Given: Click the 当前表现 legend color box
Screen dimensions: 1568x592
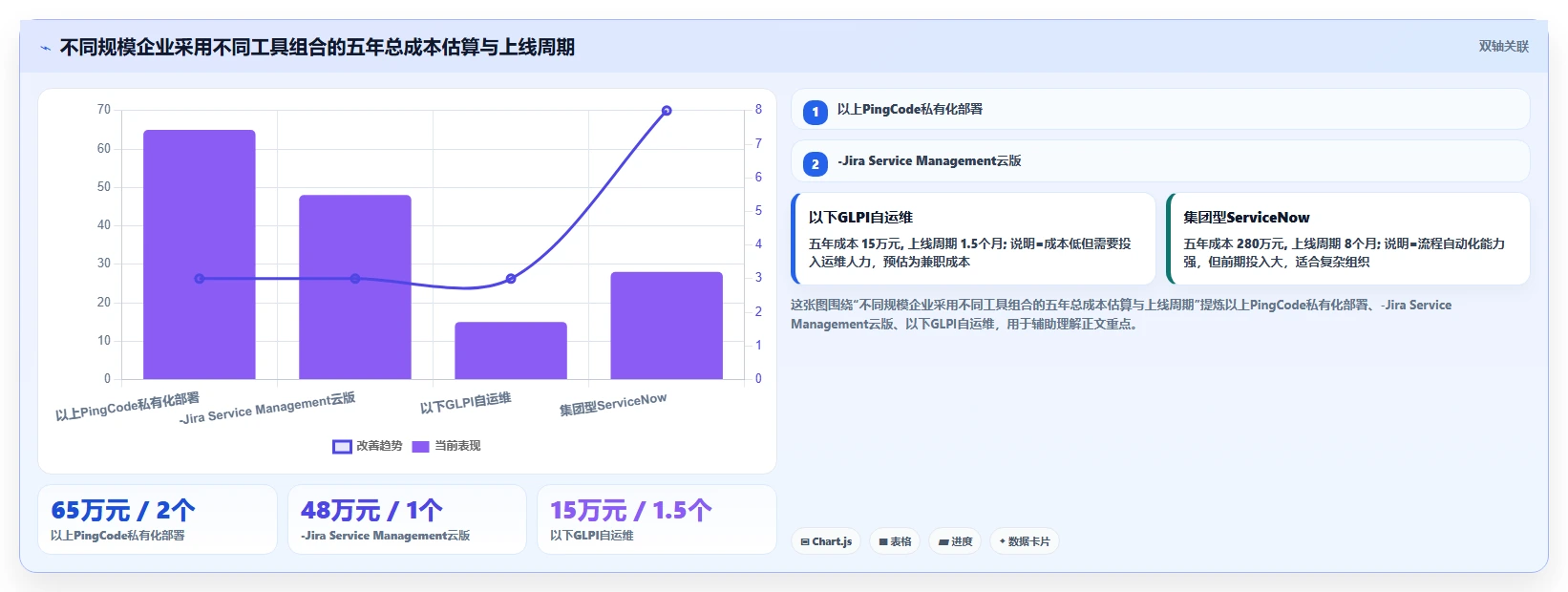Looking at the screenshot, I should [x=420, y=446].
